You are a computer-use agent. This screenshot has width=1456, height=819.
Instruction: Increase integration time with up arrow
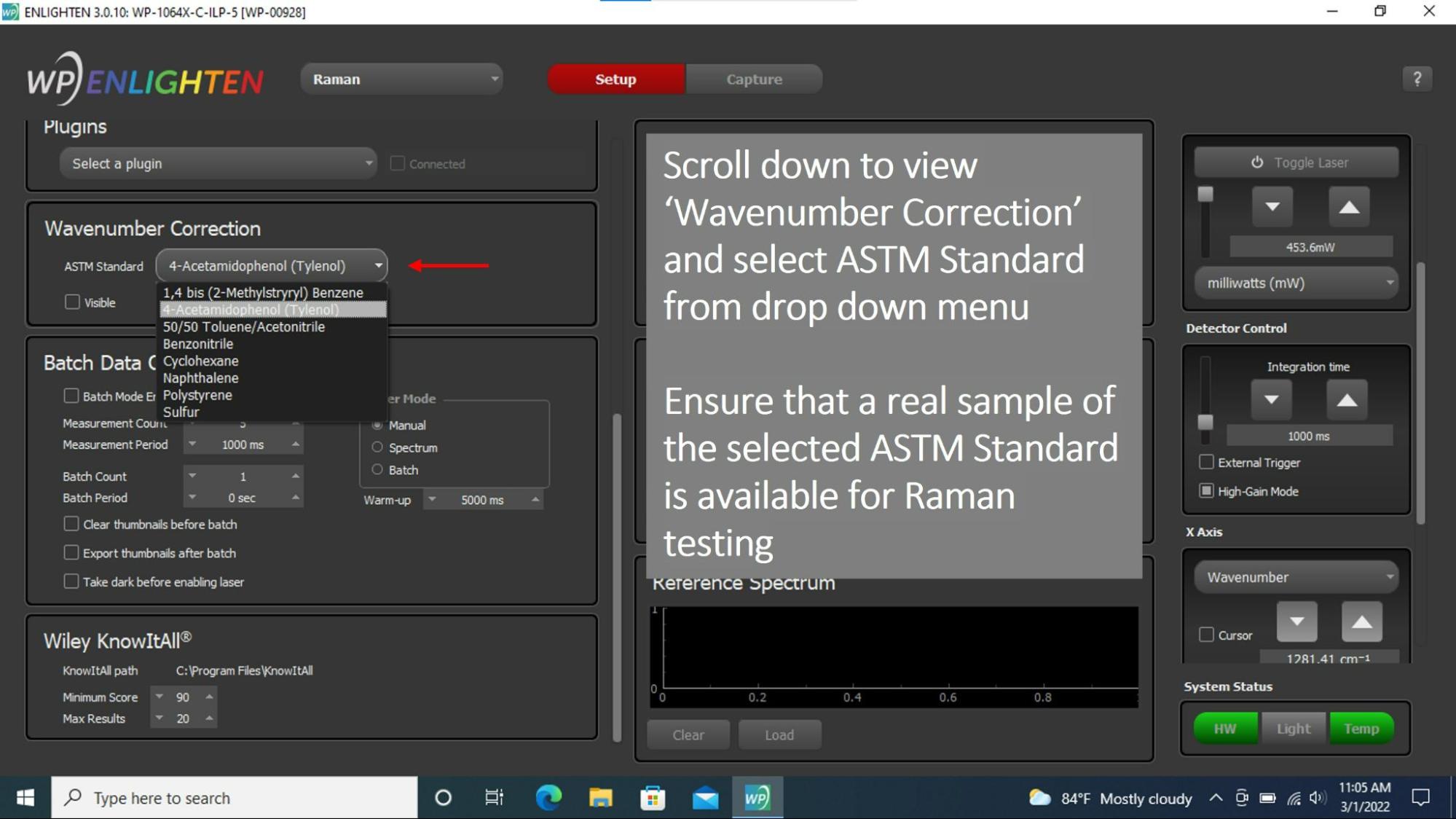coord(1347,399)
